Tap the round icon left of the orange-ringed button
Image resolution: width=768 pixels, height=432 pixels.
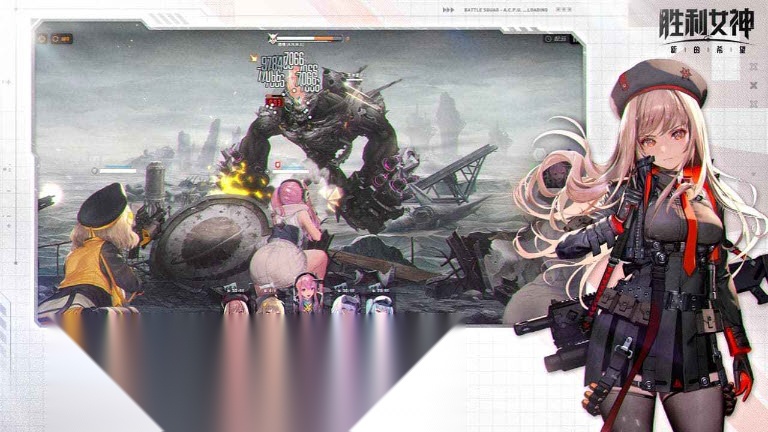pos(43,39)
